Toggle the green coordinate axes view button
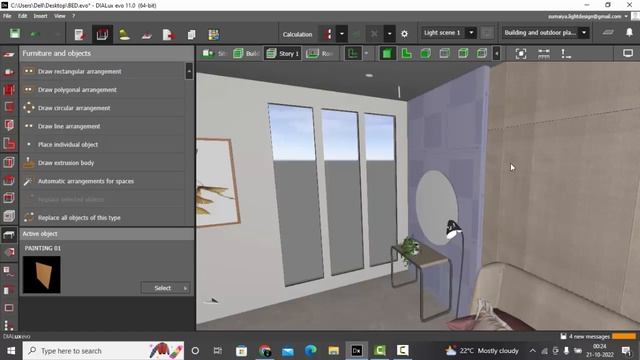640x360 pixels. tap(353, 53)
